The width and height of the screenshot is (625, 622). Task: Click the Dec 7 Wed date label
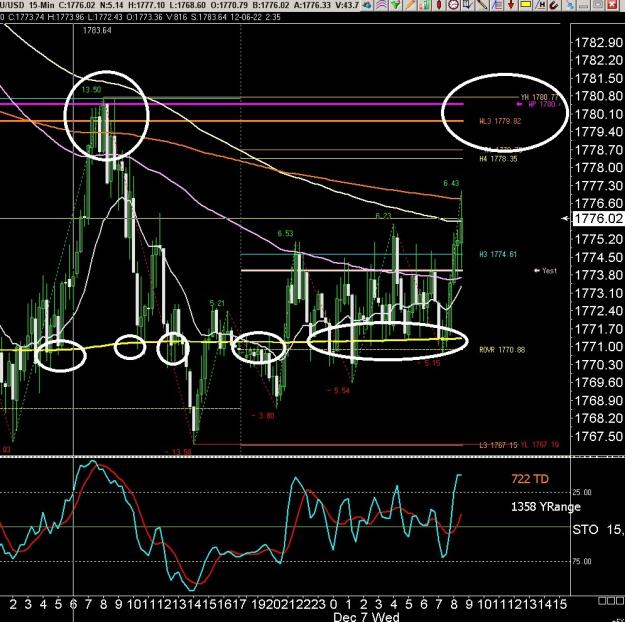[x=366, y=617]
